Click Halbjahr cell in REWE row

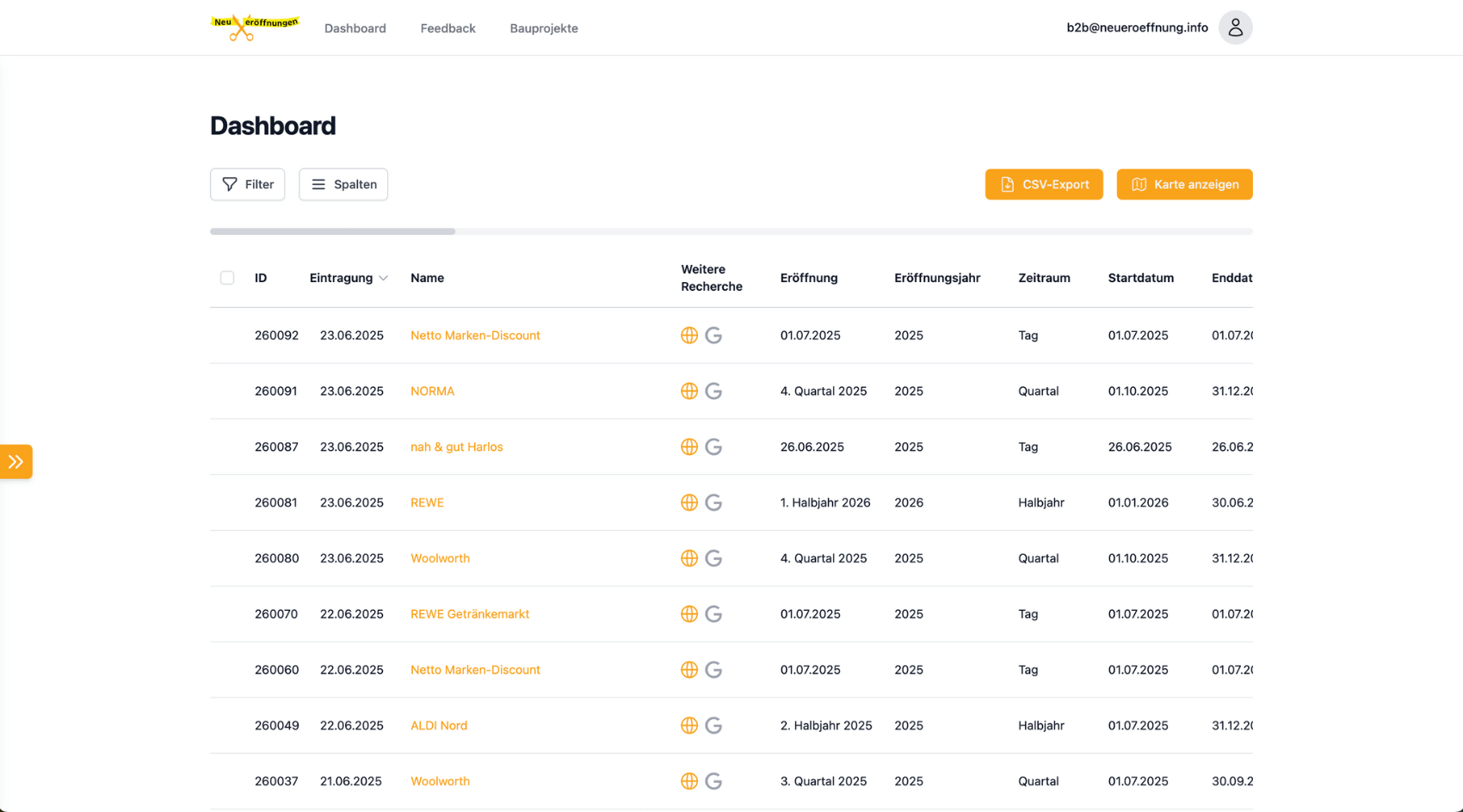pos(1041,502)
